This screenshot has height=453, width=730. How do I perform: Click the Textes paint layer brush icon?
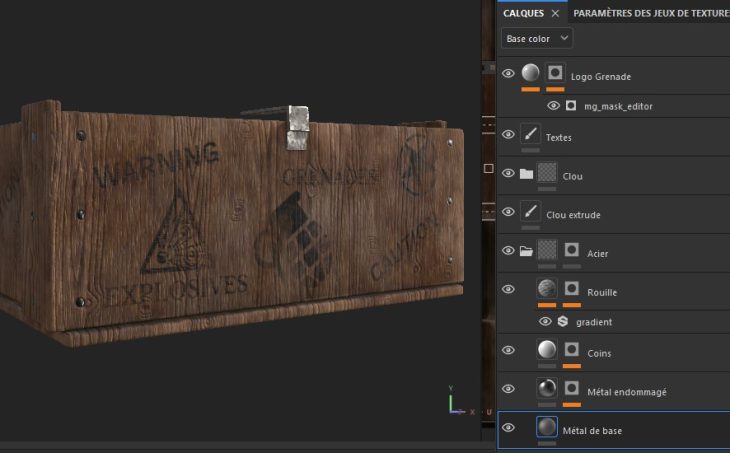tap(530, 134)
